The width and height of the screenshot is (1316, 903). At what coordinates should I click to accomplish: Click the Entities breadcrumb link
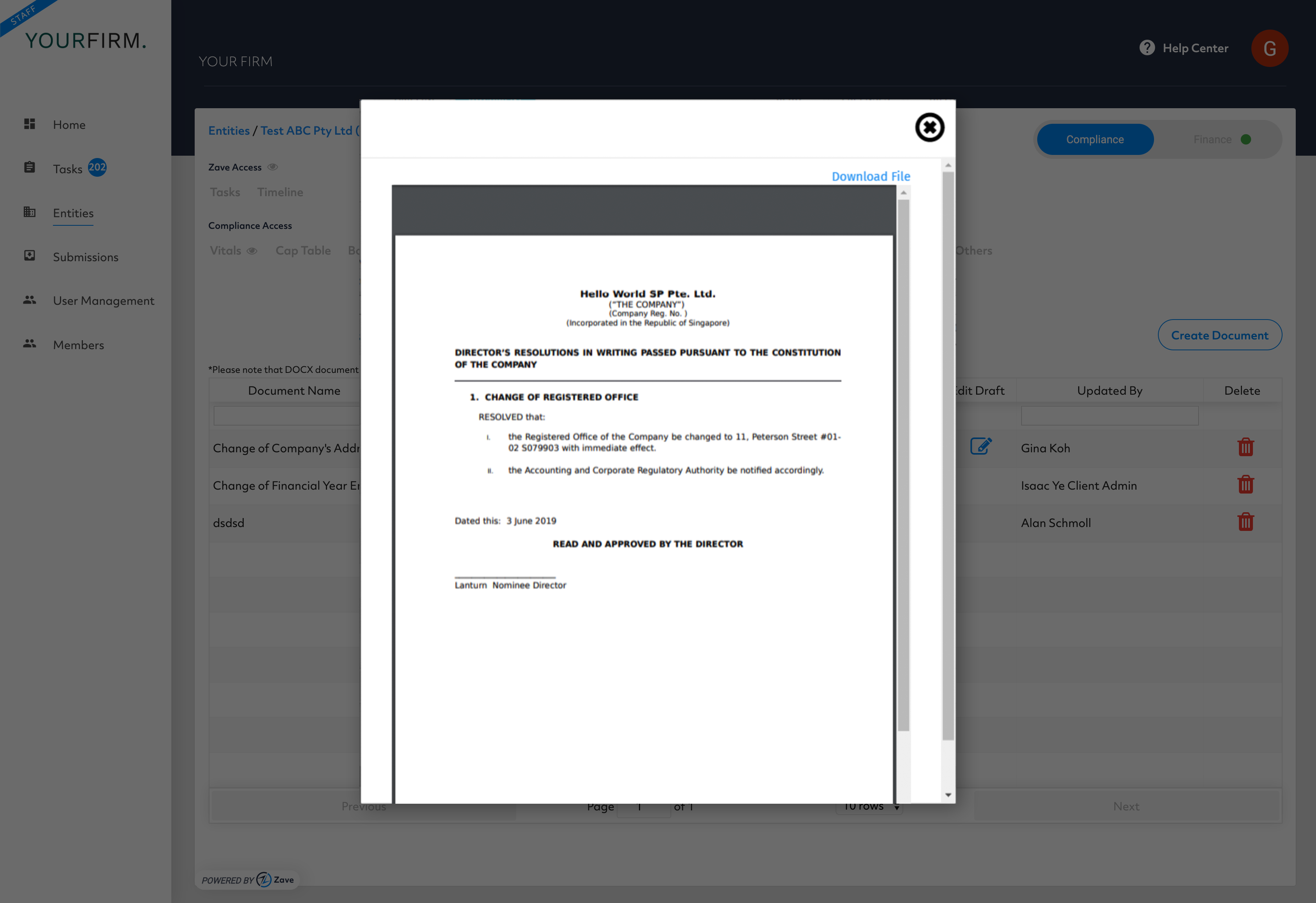click(x=229, y=131)
